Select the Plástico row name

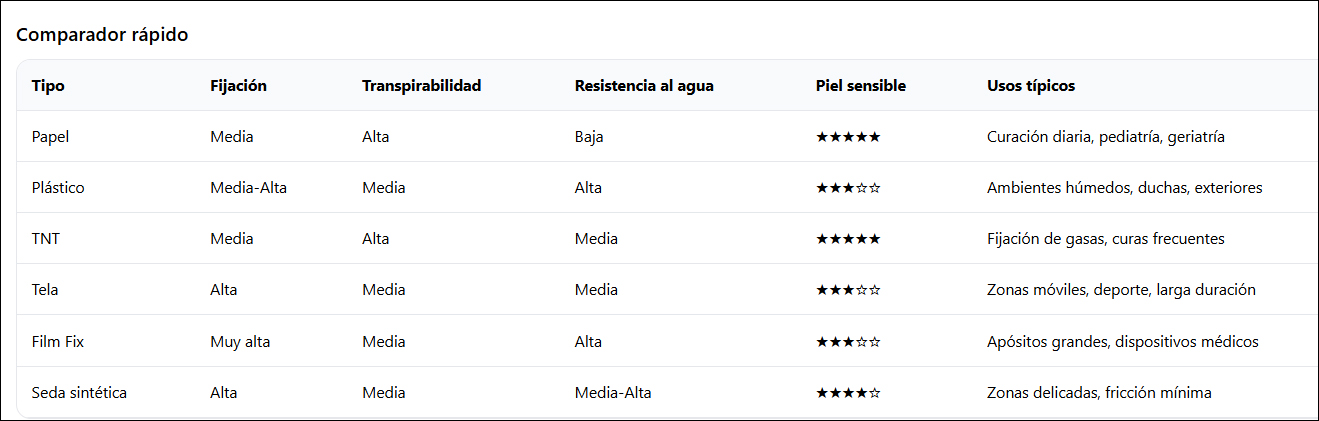[58, 188]
